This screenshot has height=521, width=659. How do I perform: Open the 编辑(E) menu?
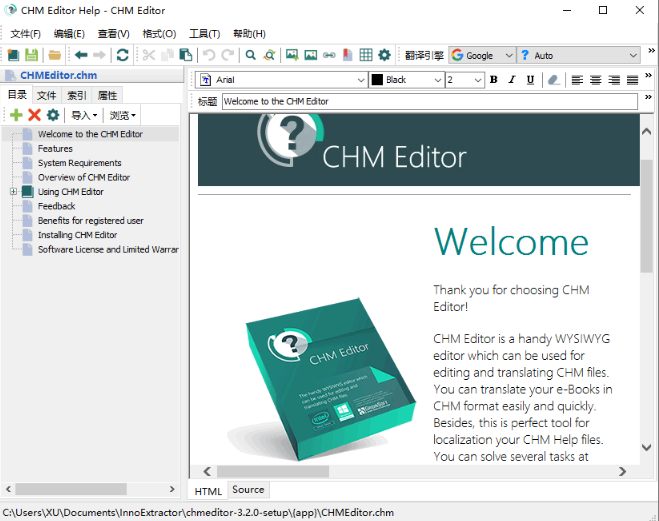pos(69,34)
